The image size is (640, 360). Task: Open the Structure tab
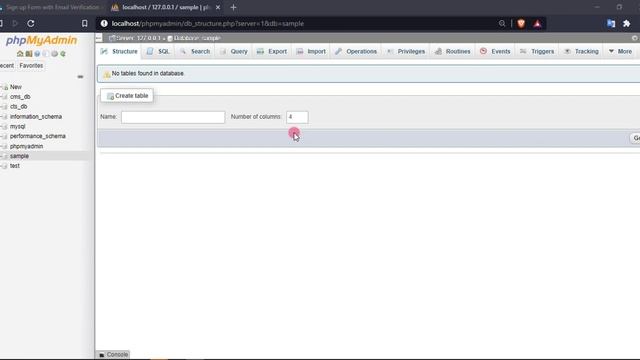coord(119,51)
